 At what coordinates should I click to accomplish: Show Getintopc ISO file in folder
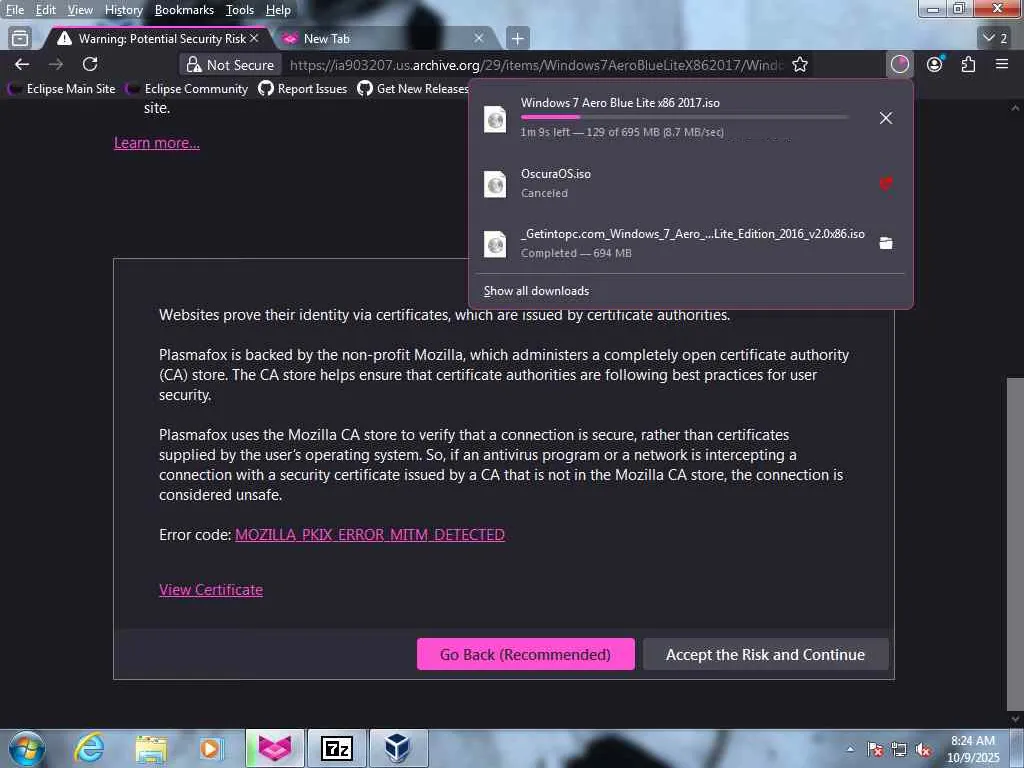click(886, 244)
